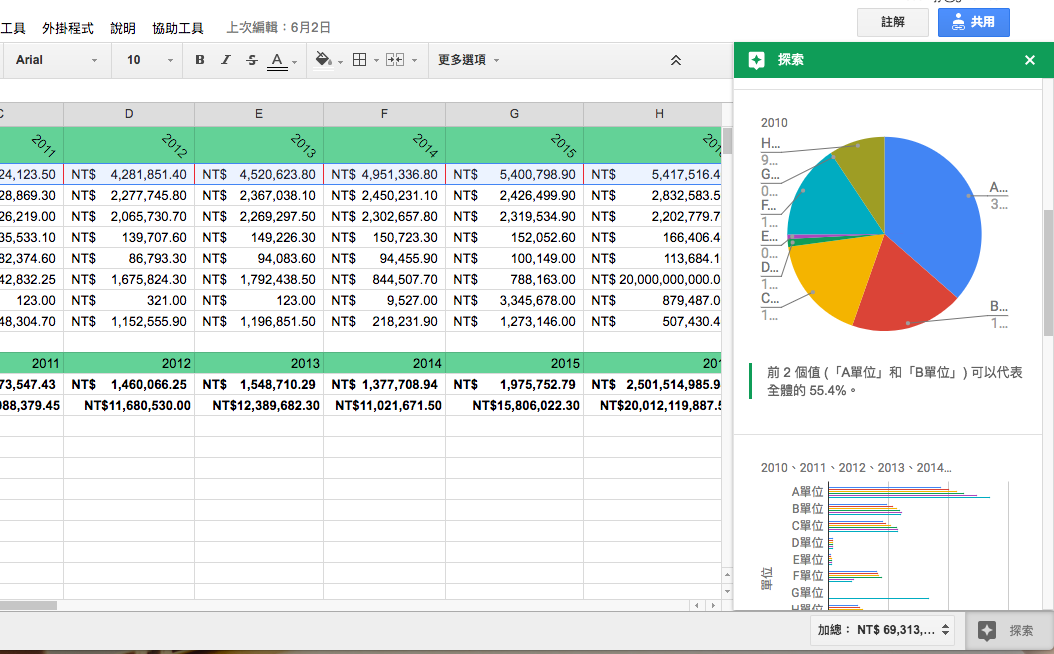
Task: Select cell with 150,723.30
Action: coord(384,237)
